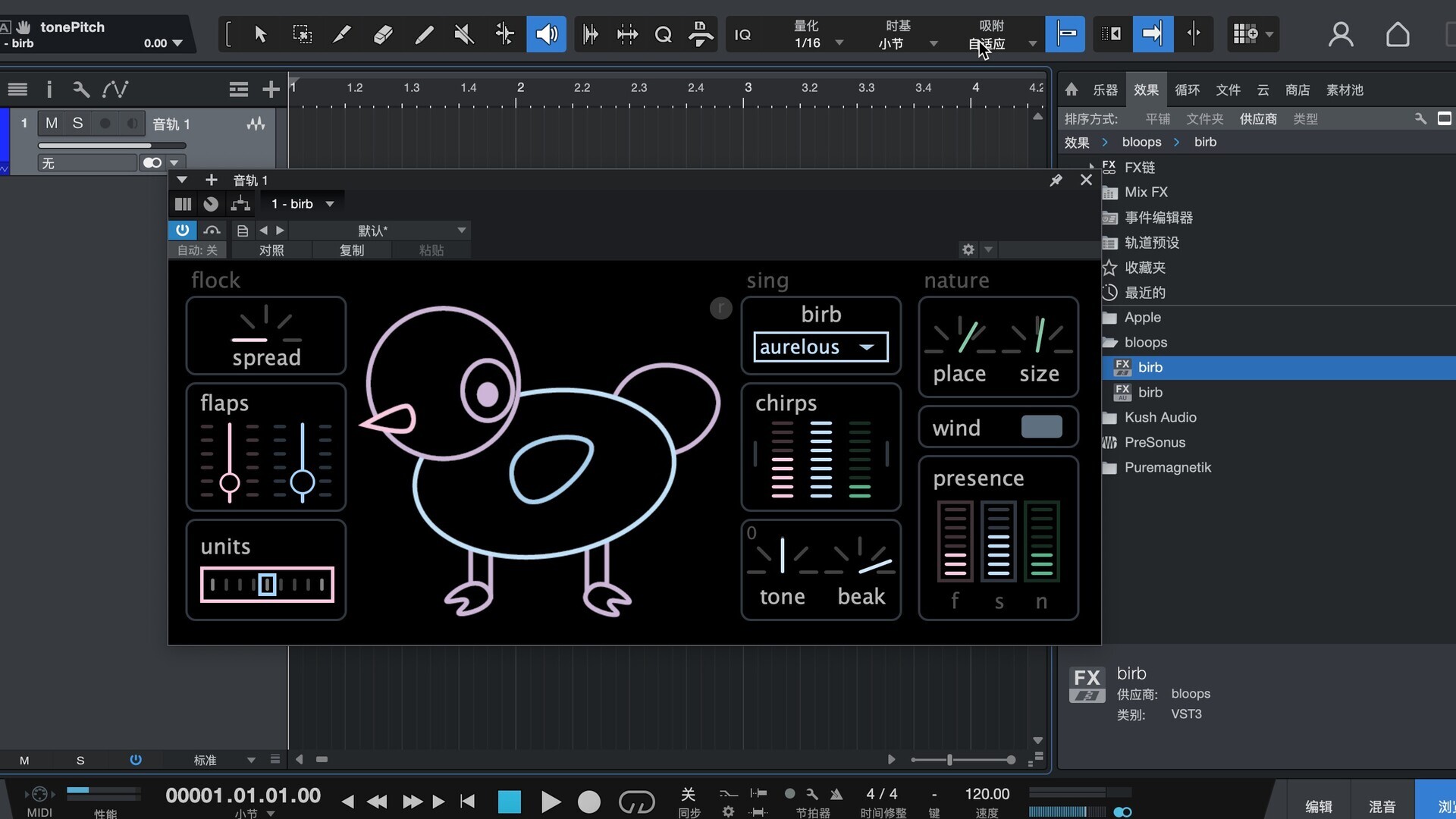The height and width of the screenshot is (819, 1456).
Task: Switch to 素材池 pool tab
Action: pyautogui.click(x=1345, y=90)
